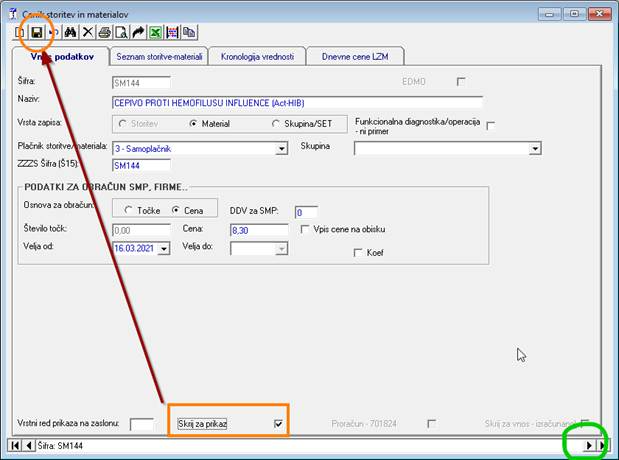Viewport: 619px width, 460px height.
Task: Check the 'Koef' checkbox
Action: [358, 253]
